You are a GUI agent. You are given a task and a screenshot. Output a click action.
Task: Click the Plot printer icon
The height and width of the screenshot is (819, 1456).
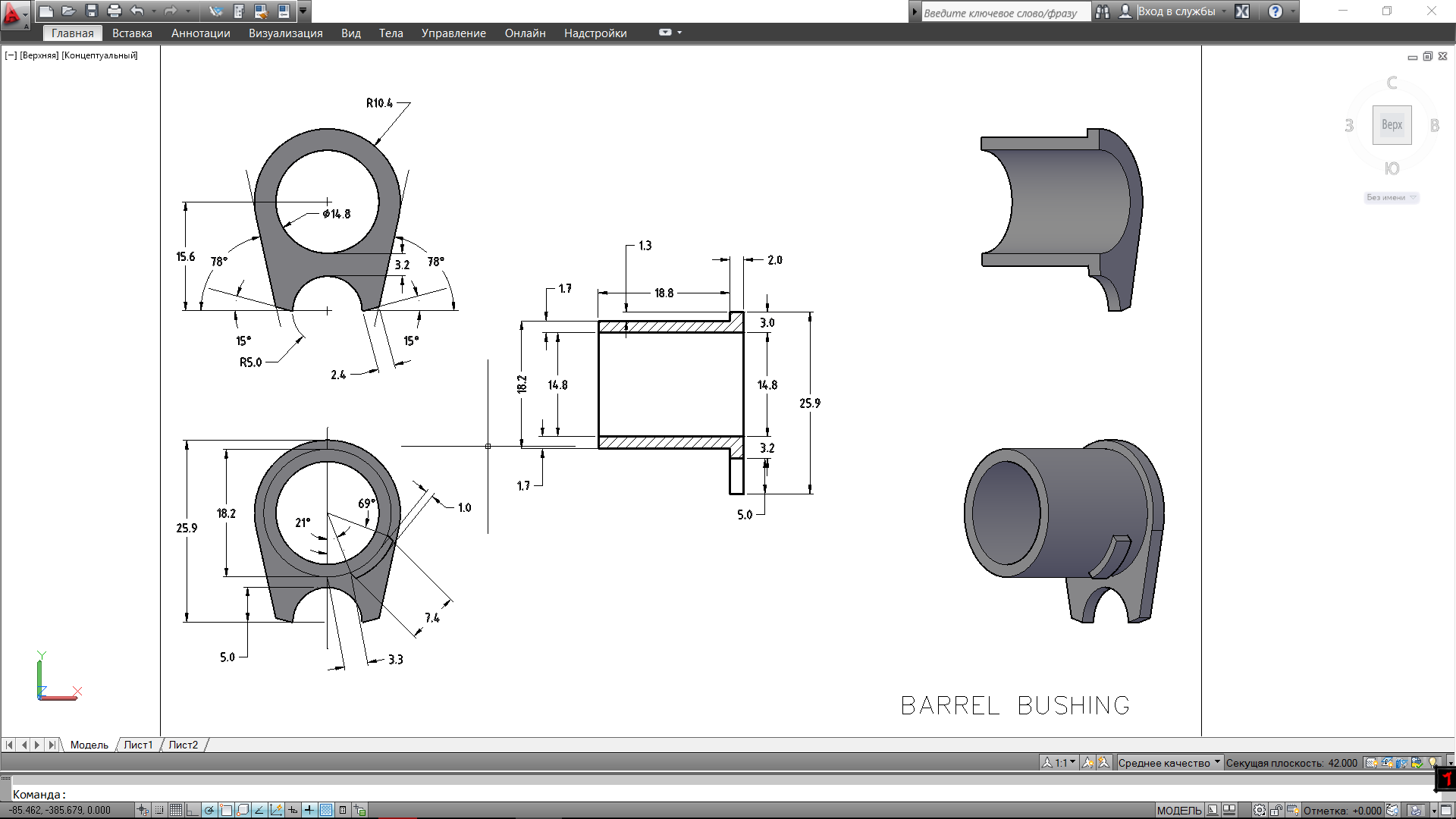click(115, 11)
